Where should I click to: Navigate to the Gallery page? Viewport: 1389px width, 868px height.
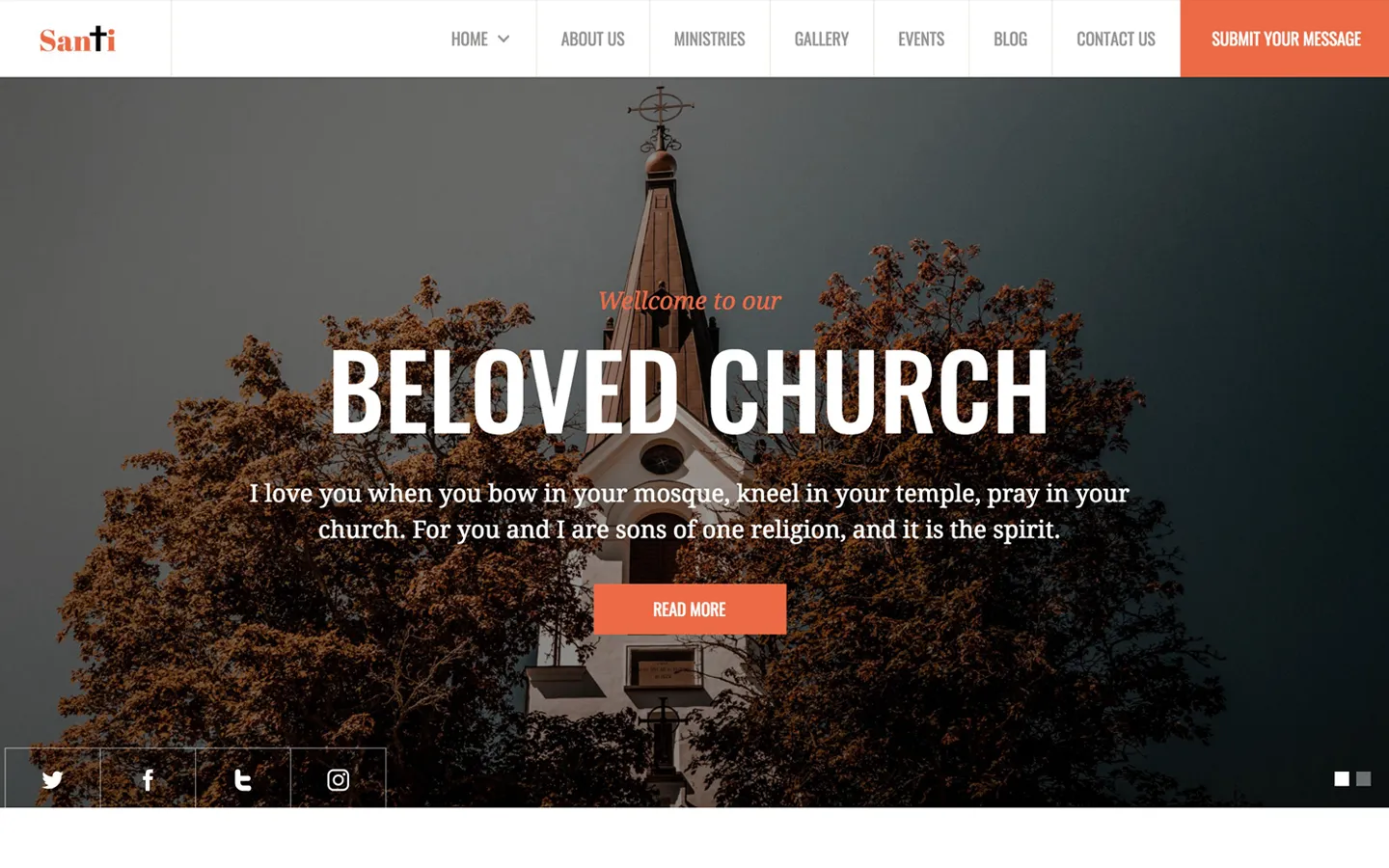pos(822,39)
